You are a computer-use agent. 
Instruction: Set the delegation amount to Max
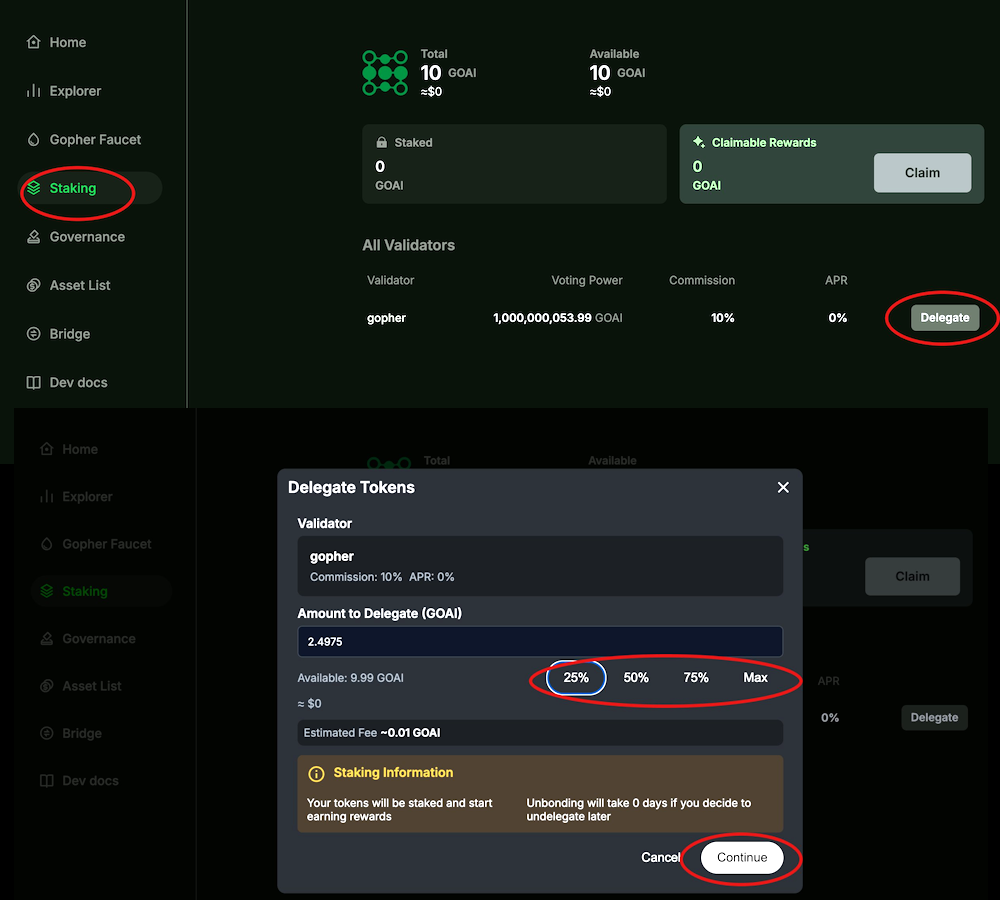(755, 678)
